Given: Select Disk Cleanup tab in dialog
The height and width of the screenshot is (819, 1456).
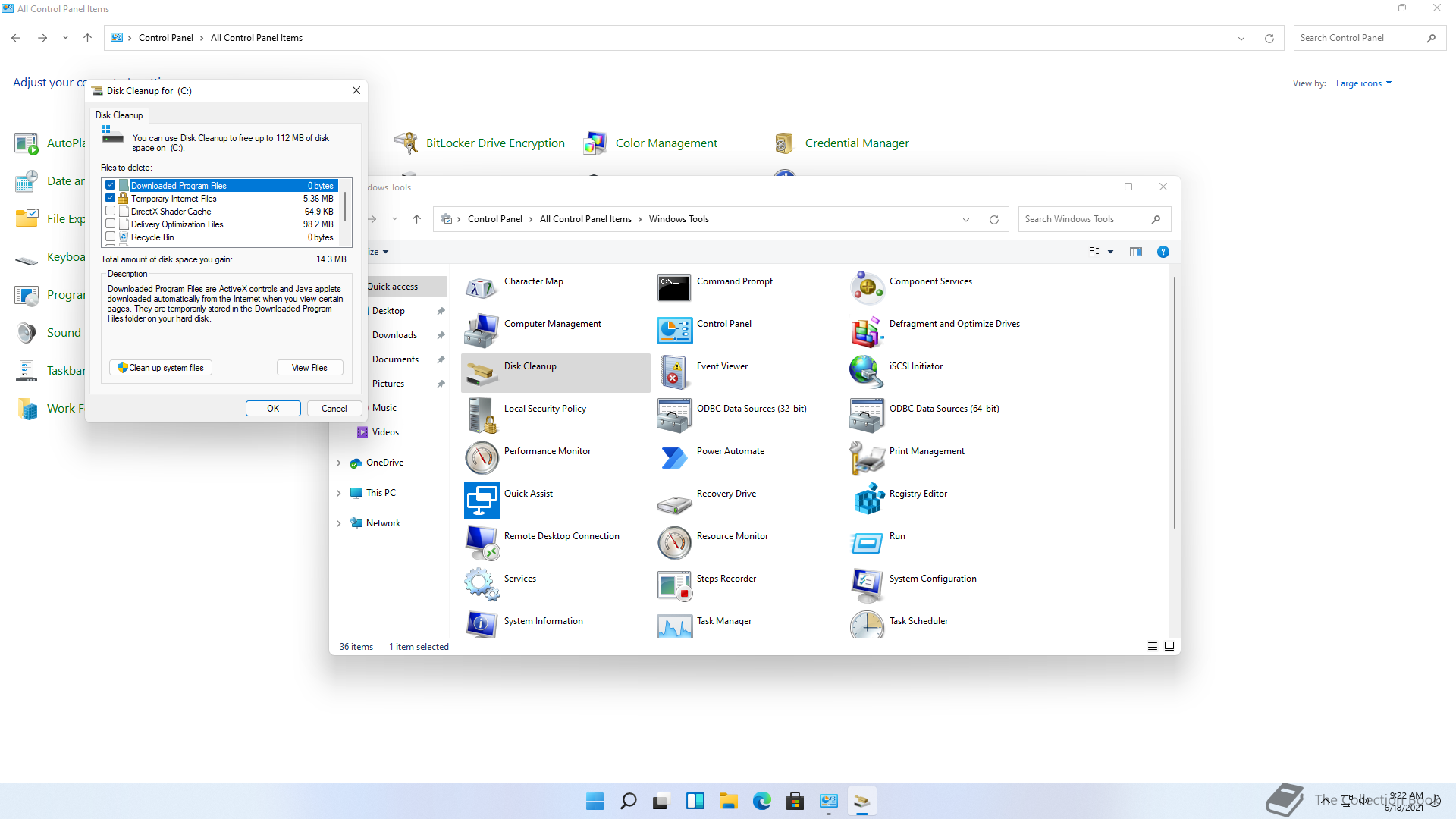Looking at the screenshot, I should point(119,115).
